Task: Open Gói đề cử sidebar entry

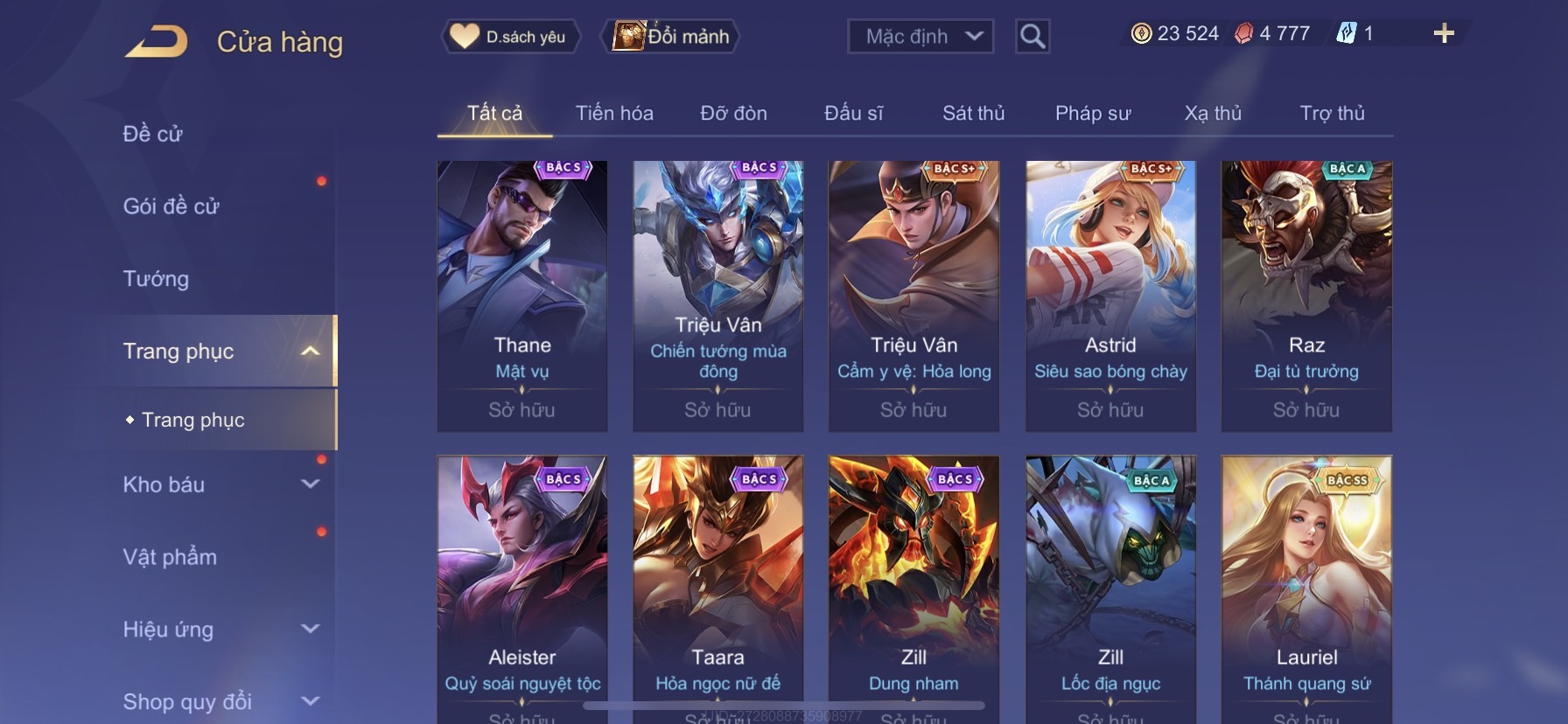Action: (x=171, y=206)
